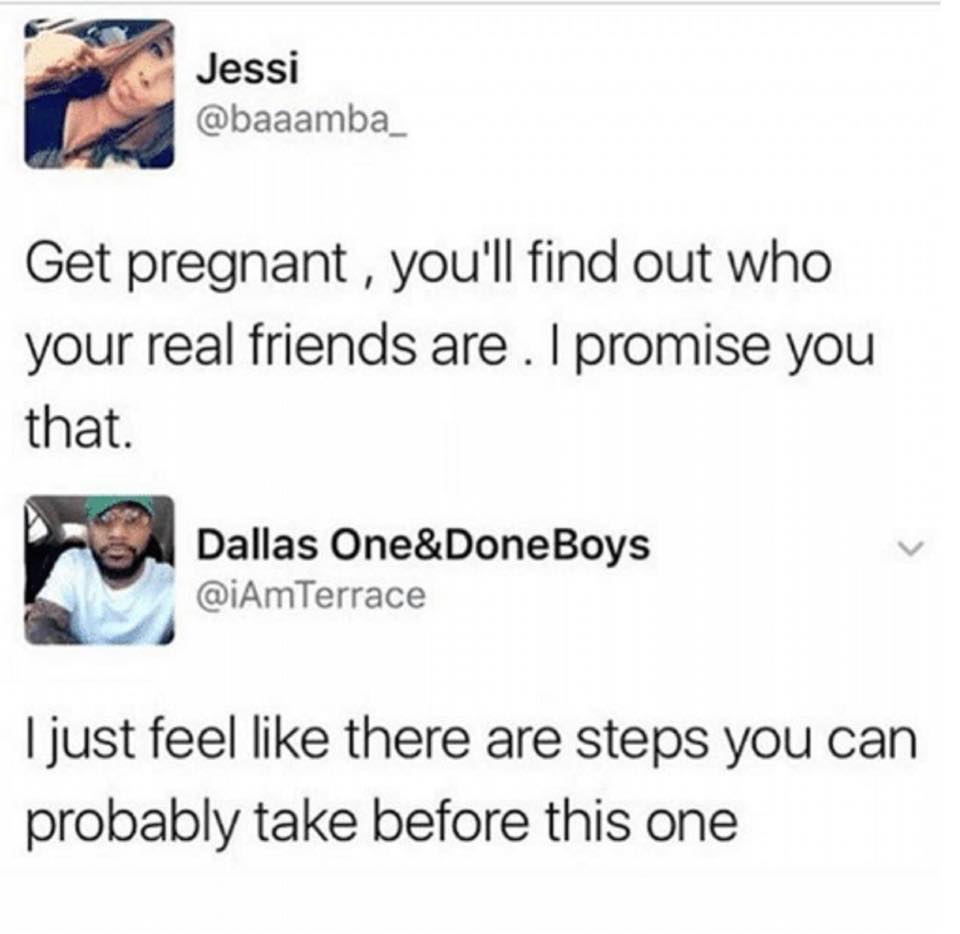Click the Dallas One&DoneBoys display name
This screenshot has height=934, width=960.
point(422,544)
